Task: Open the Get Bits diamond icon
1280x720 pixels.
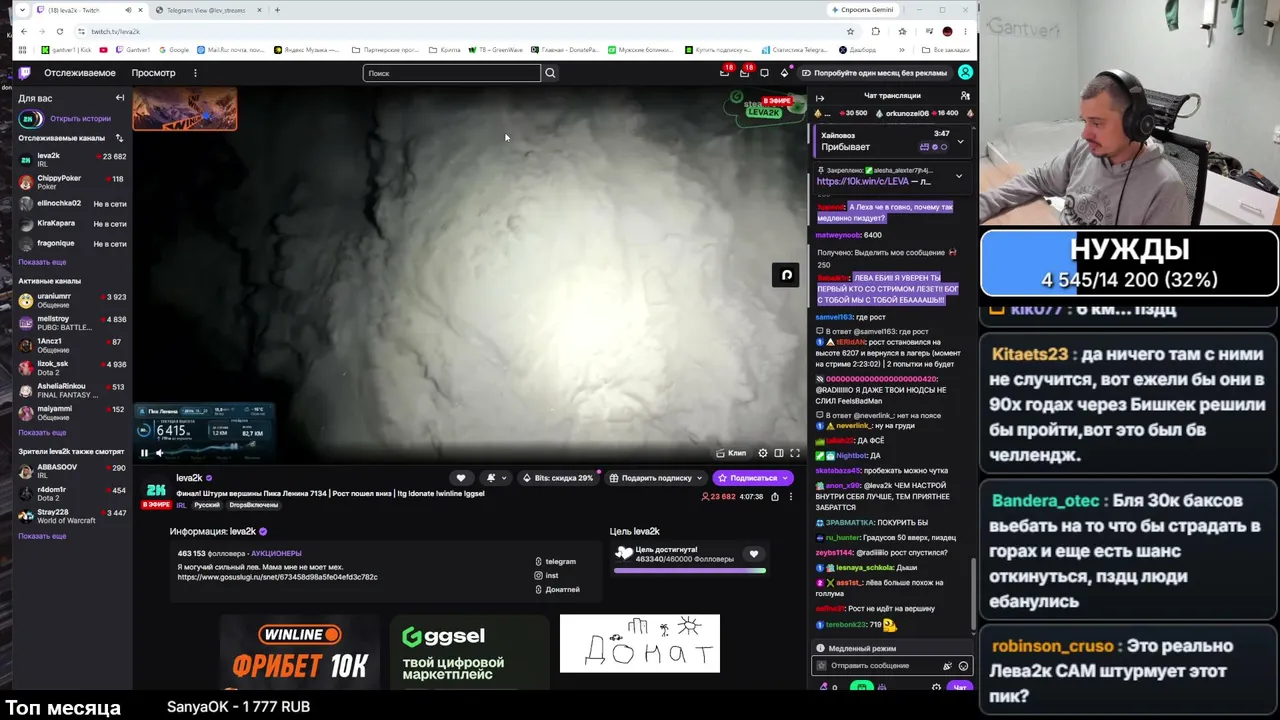Action: pos(785,73)
